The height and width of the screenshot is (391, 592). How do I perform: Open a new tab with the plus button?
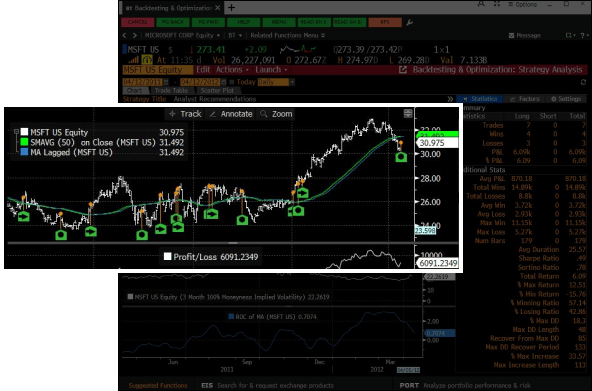pyautogui.click(x=231, y=8)
